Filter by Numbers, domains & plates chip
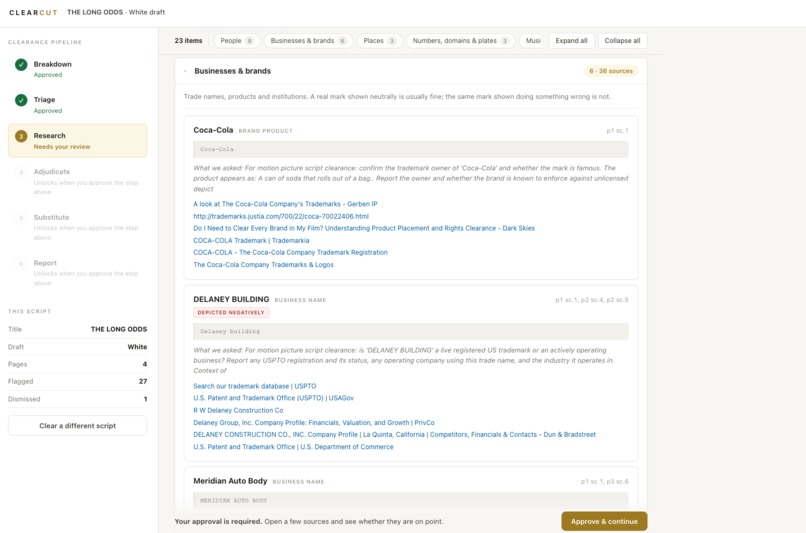806x533 pixels. point(461,41)
